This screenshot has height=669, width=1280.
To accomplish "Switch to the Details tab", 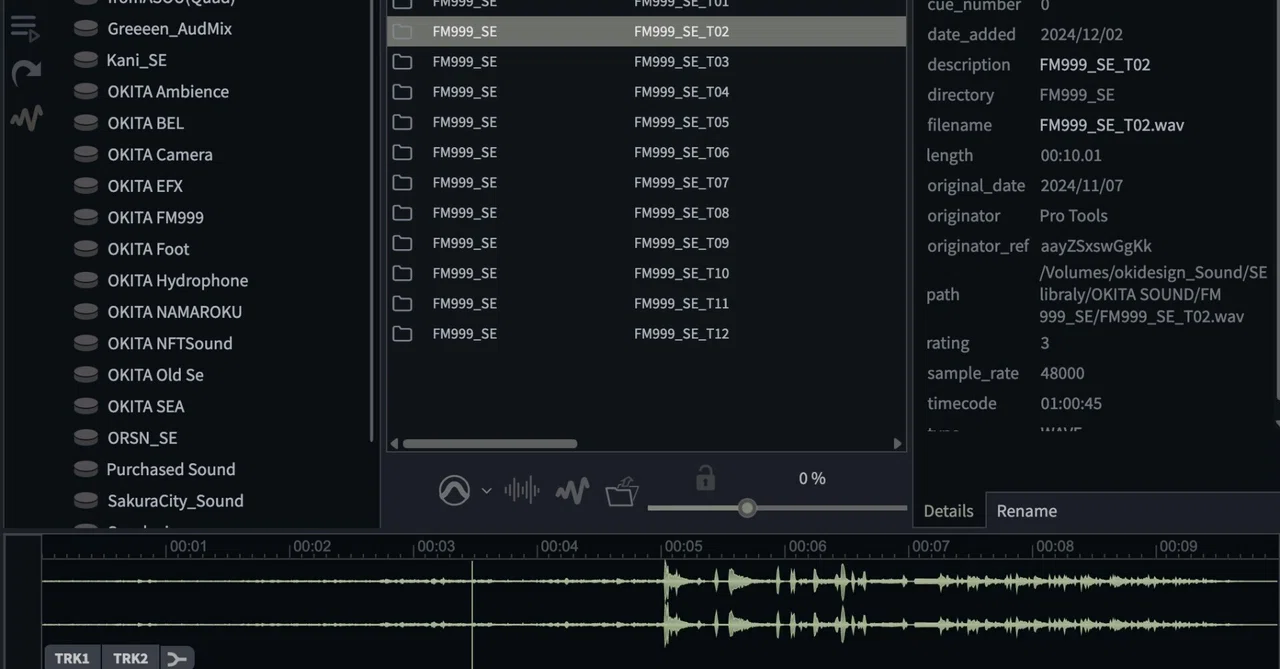I will (948, 511).
